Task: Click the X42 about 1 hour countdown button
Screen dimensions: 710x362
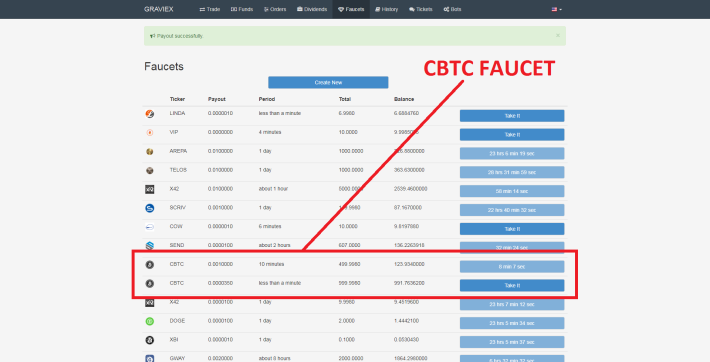Action: 512,191
